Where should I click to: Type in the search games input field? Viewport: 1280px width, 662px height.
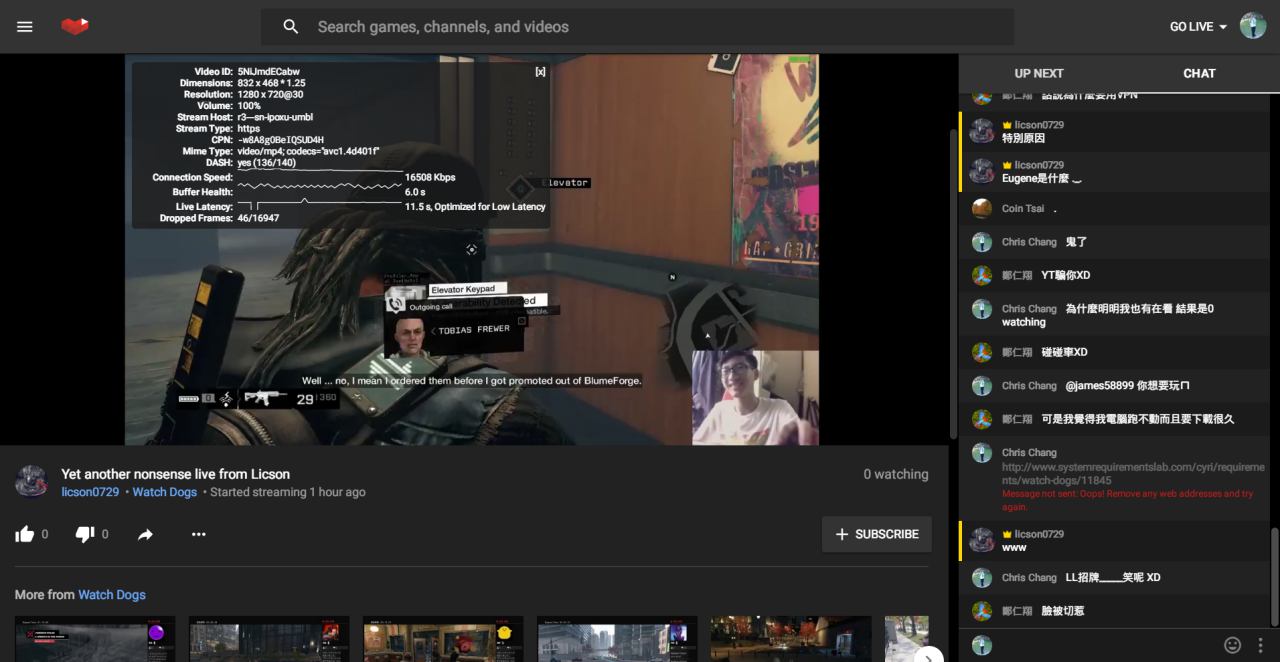[x=600, y=27]
